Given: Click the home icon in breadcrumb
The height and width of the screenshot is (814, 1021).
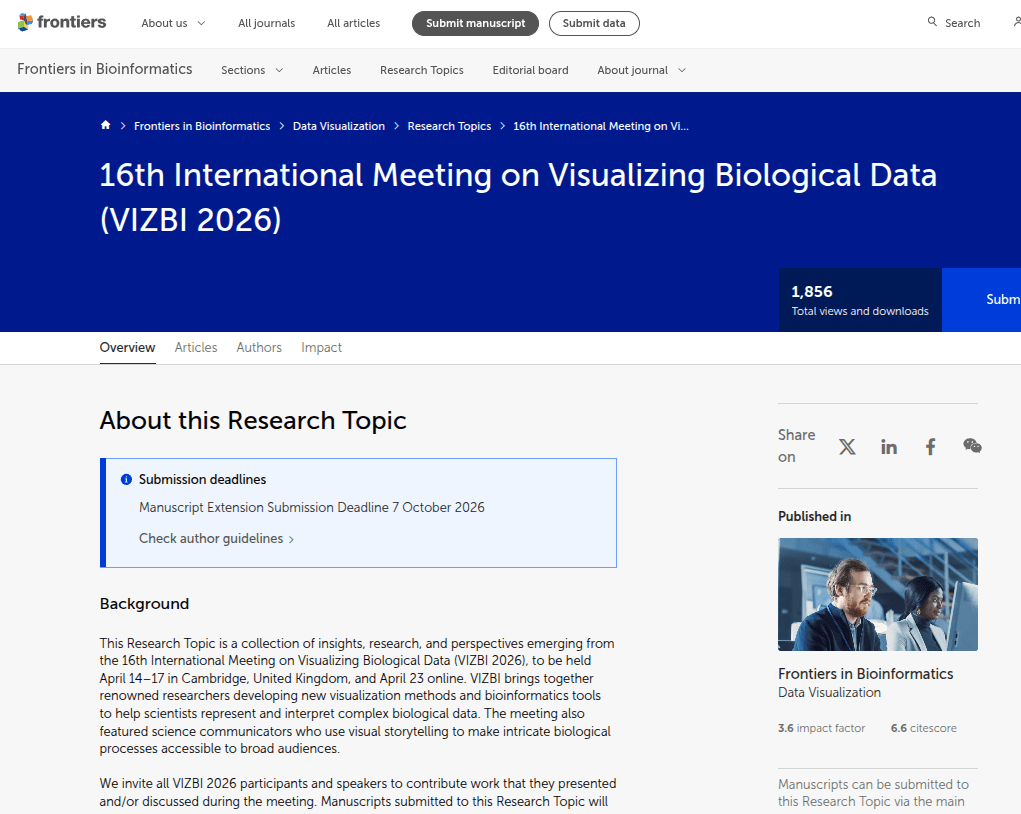Looking at the screenshot, I should pos(105,125).
